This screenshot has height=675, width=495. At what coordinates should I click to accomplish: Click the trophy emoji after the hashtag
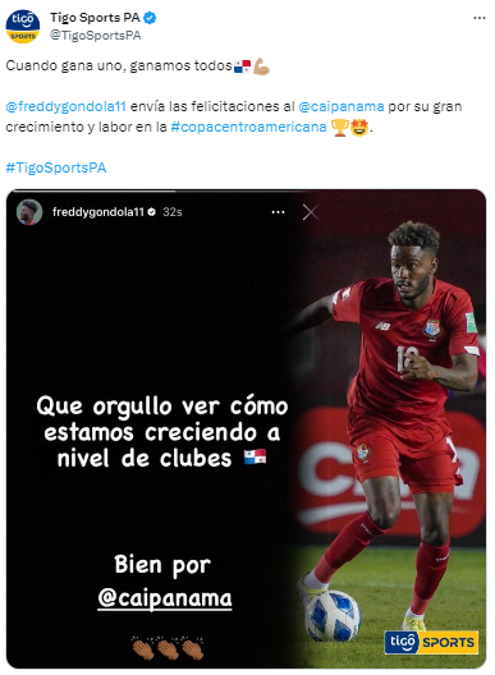(x=339, y=127)
